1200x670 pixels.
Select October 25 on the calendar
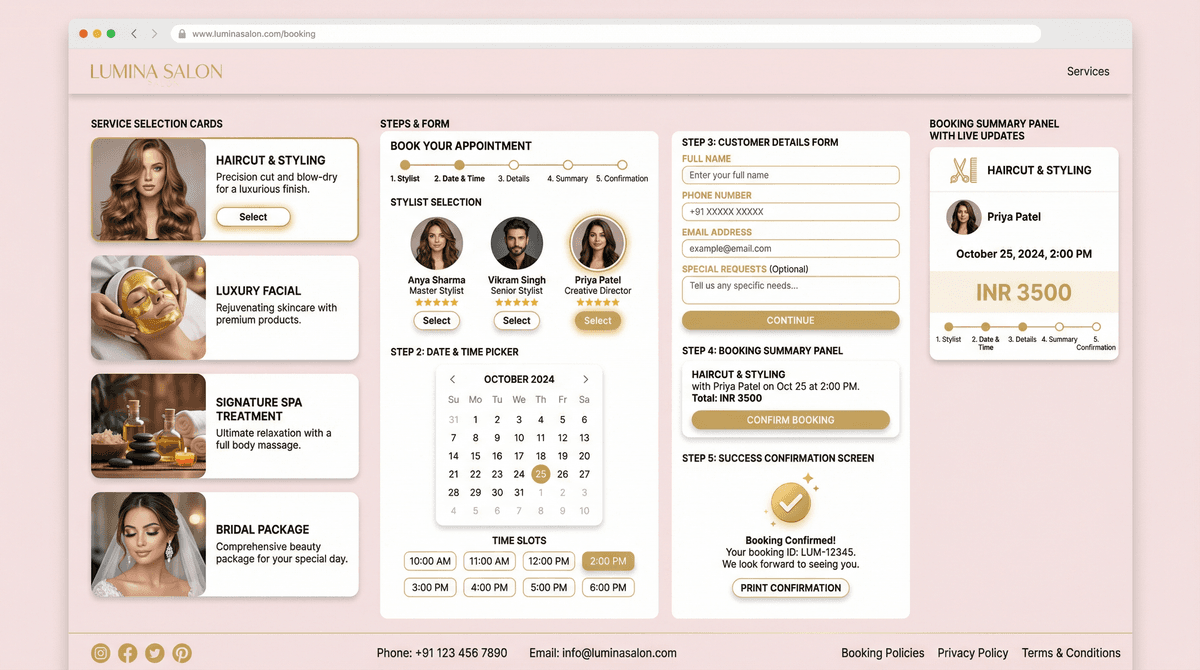pos(540,474)
